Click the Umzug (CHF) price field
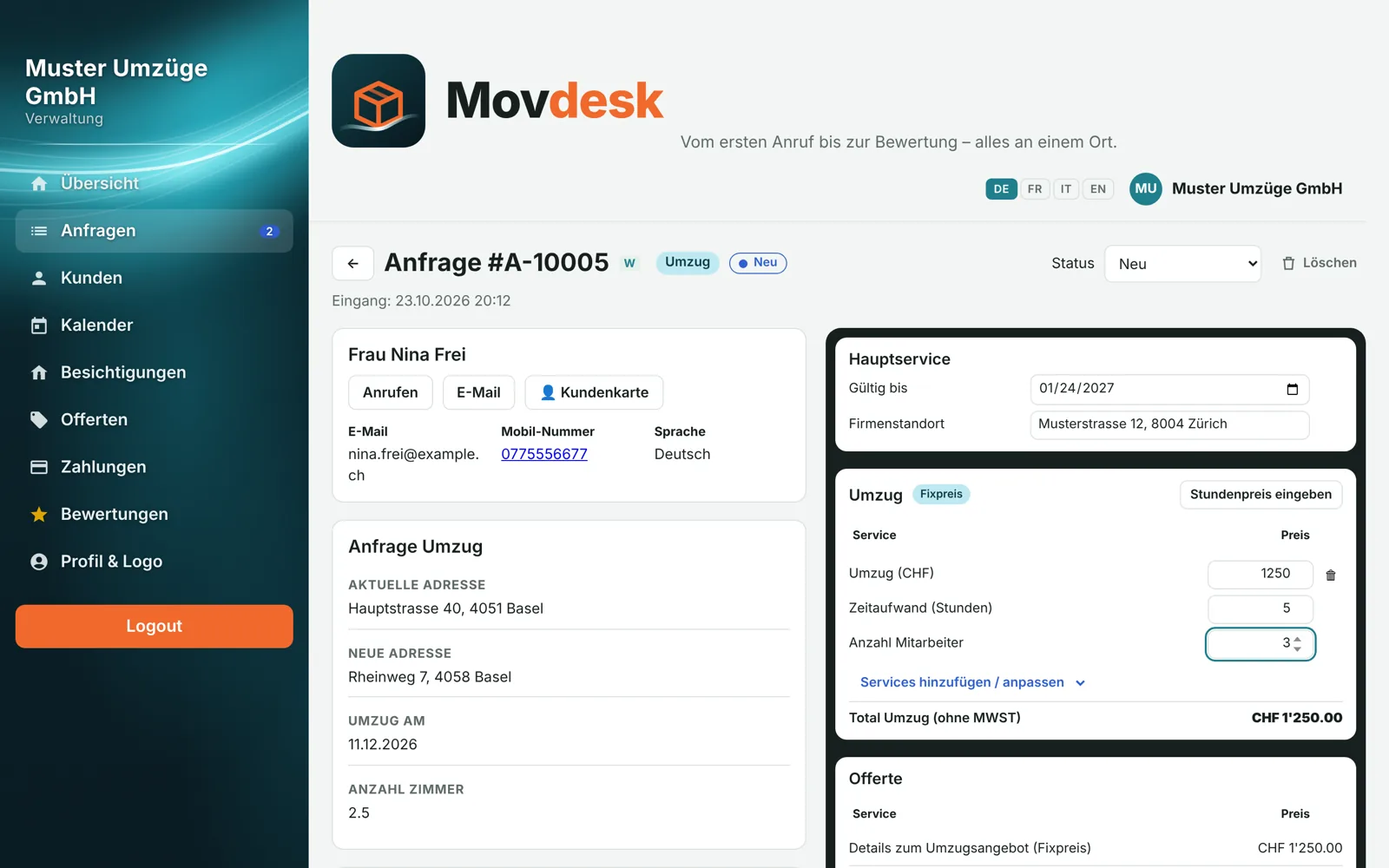 [1260, 574]
